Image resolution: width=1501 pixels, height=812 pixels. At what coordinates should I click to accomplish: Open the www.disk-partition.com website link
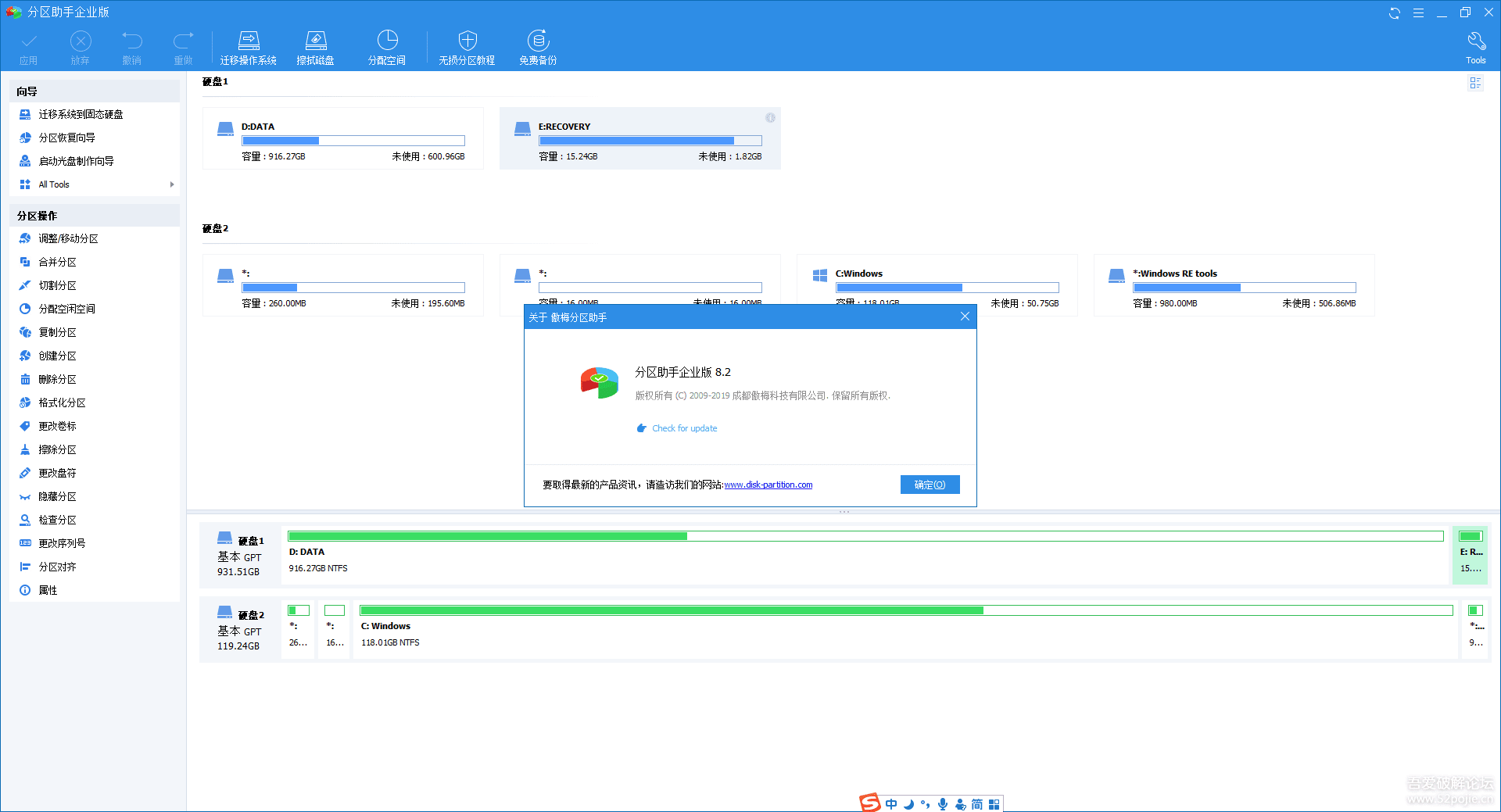(x=768, y=485)
